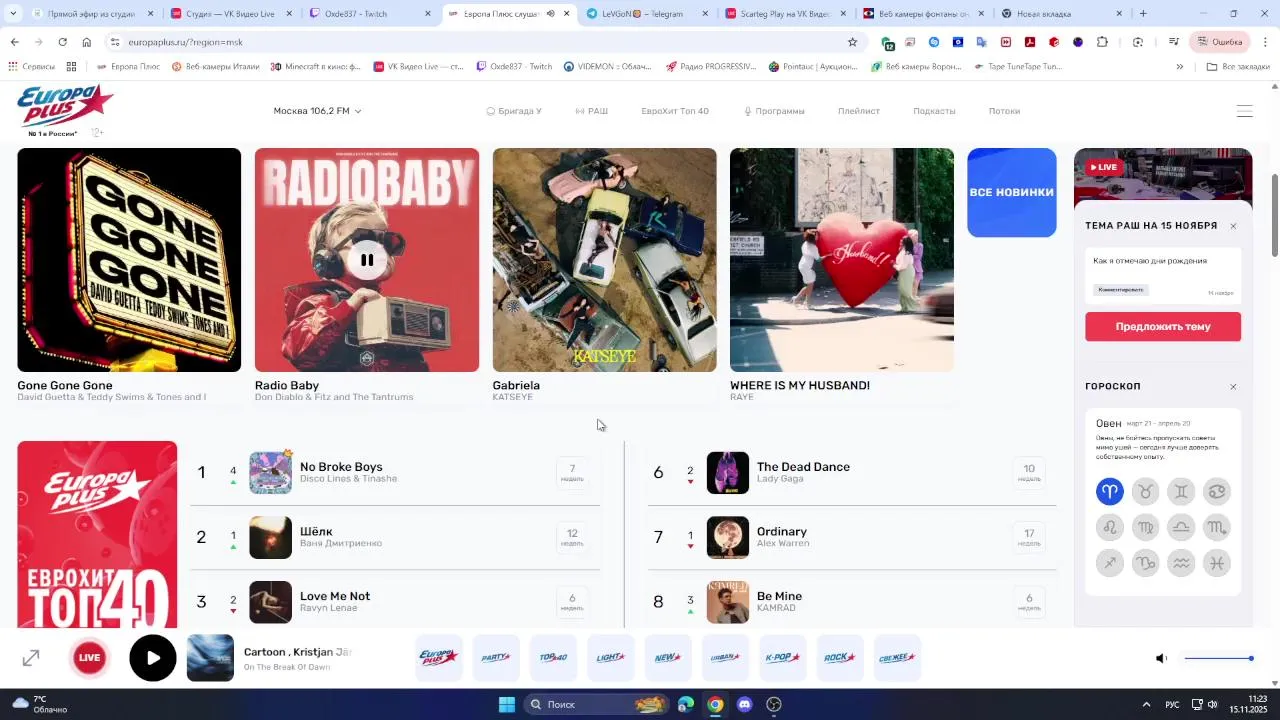The image size is (1280, 720).
Task: Open the Chrome extensions puzzle icon
Action: point(1102,42)
